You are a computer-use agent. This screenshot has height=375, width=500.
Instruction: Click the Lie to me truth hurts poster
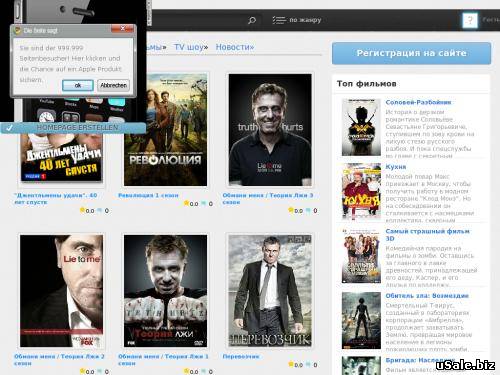pyautogui.click(x=270, y=130)
